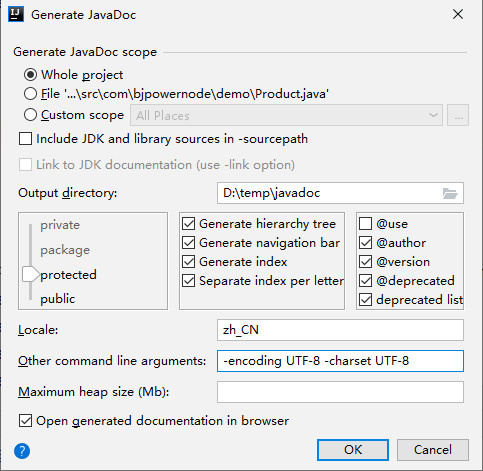Set visibility slider to public level

click(57, 299)
